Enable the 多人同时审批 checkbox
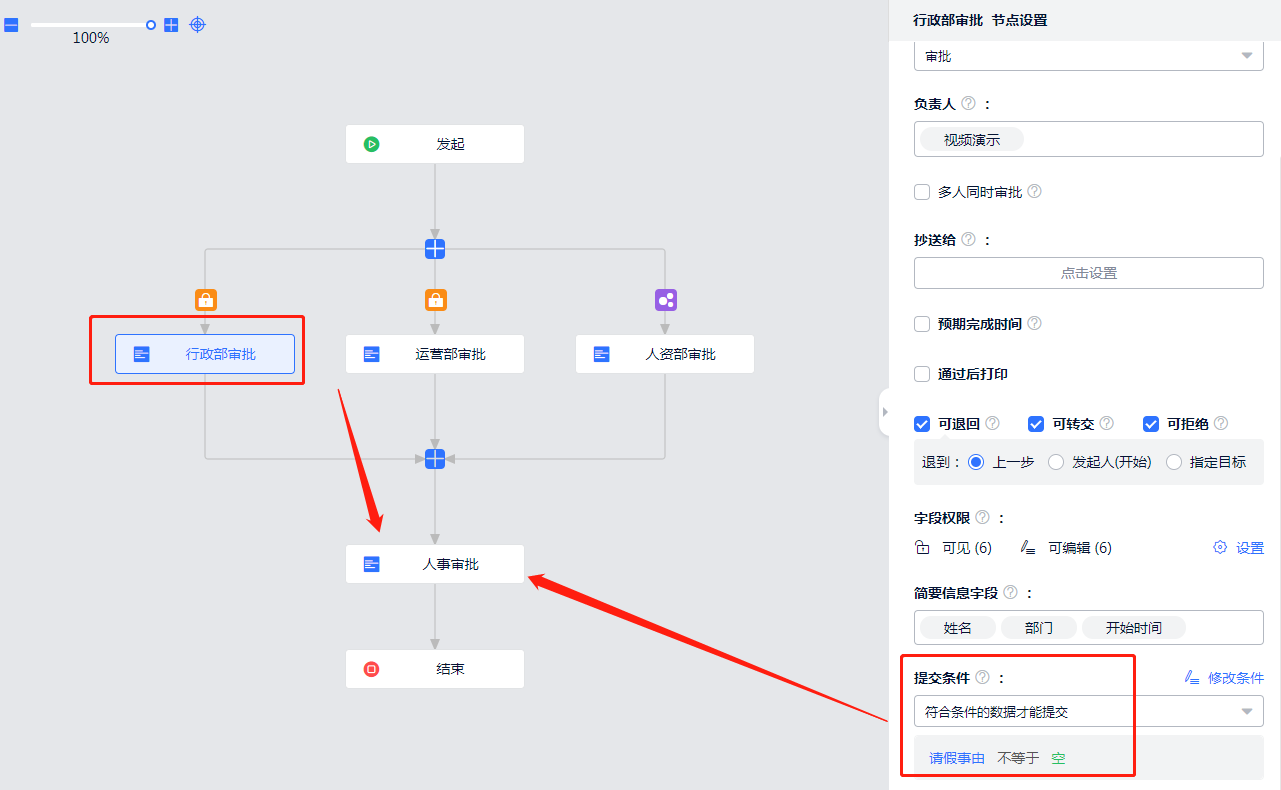 click(x=922, y=192)
